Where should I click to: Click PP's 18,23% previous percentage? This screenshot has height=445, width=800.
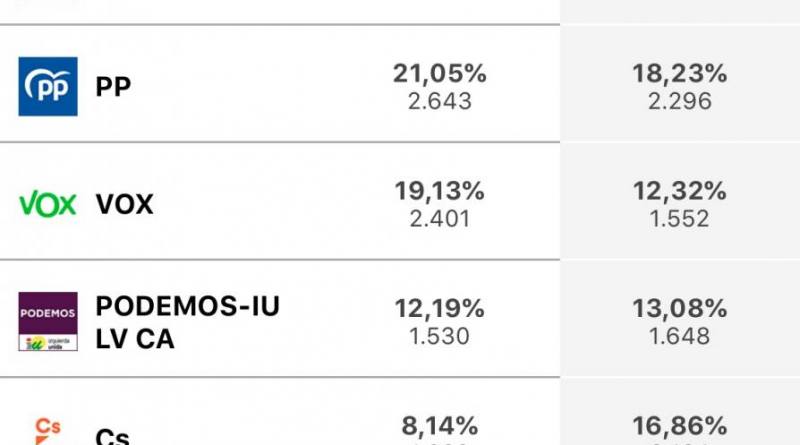click(679, 73)
